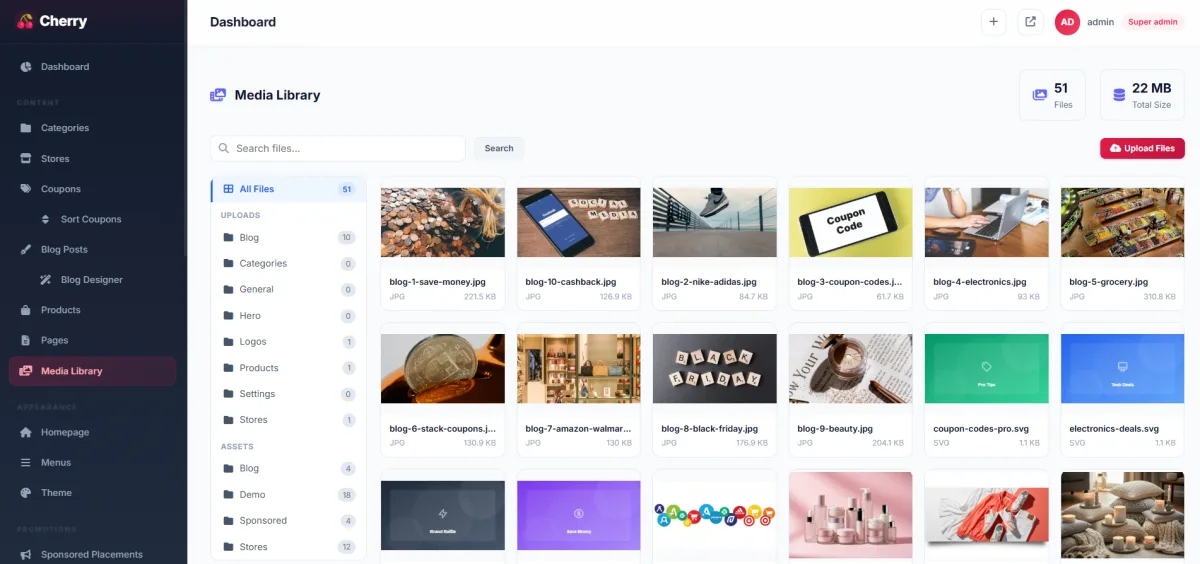
Task: Click the blog-10-cashback.jpg file name
Action: (x=571, y=282)
